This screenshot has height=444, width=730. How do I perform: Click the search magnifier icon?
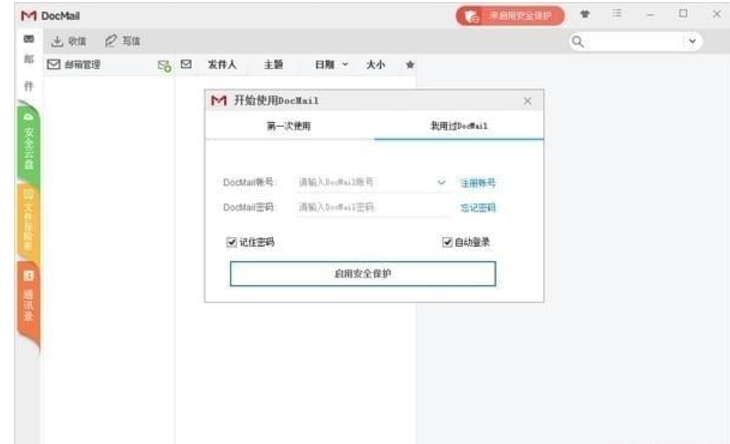point(578,42)
